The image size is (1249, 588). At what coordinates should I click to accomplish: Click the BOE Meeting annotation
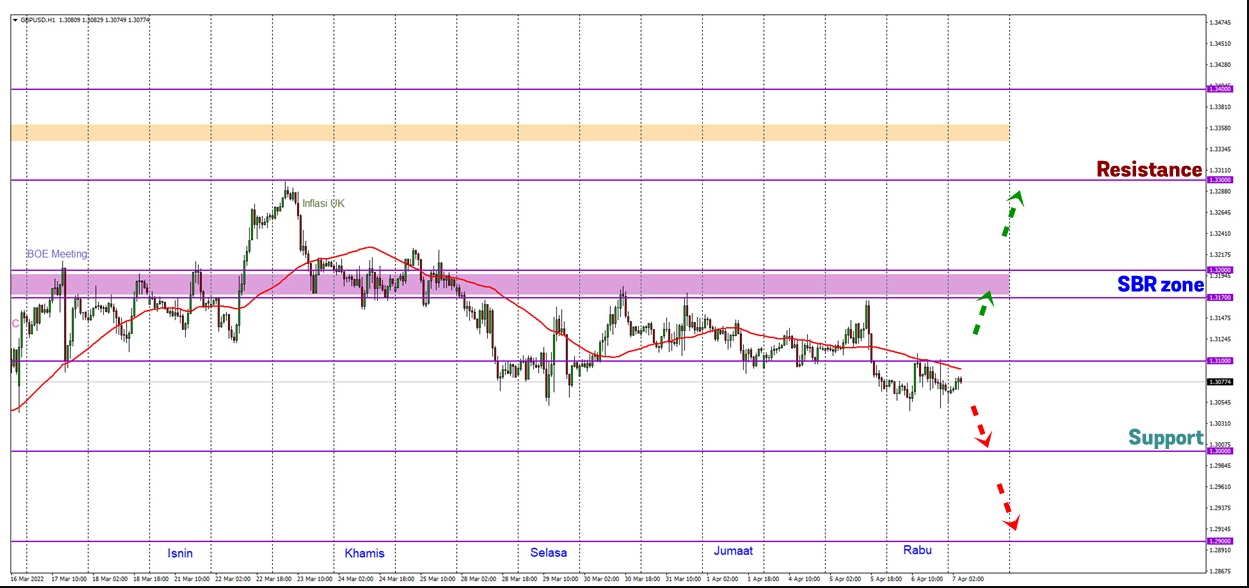click(x=57, y=254)
